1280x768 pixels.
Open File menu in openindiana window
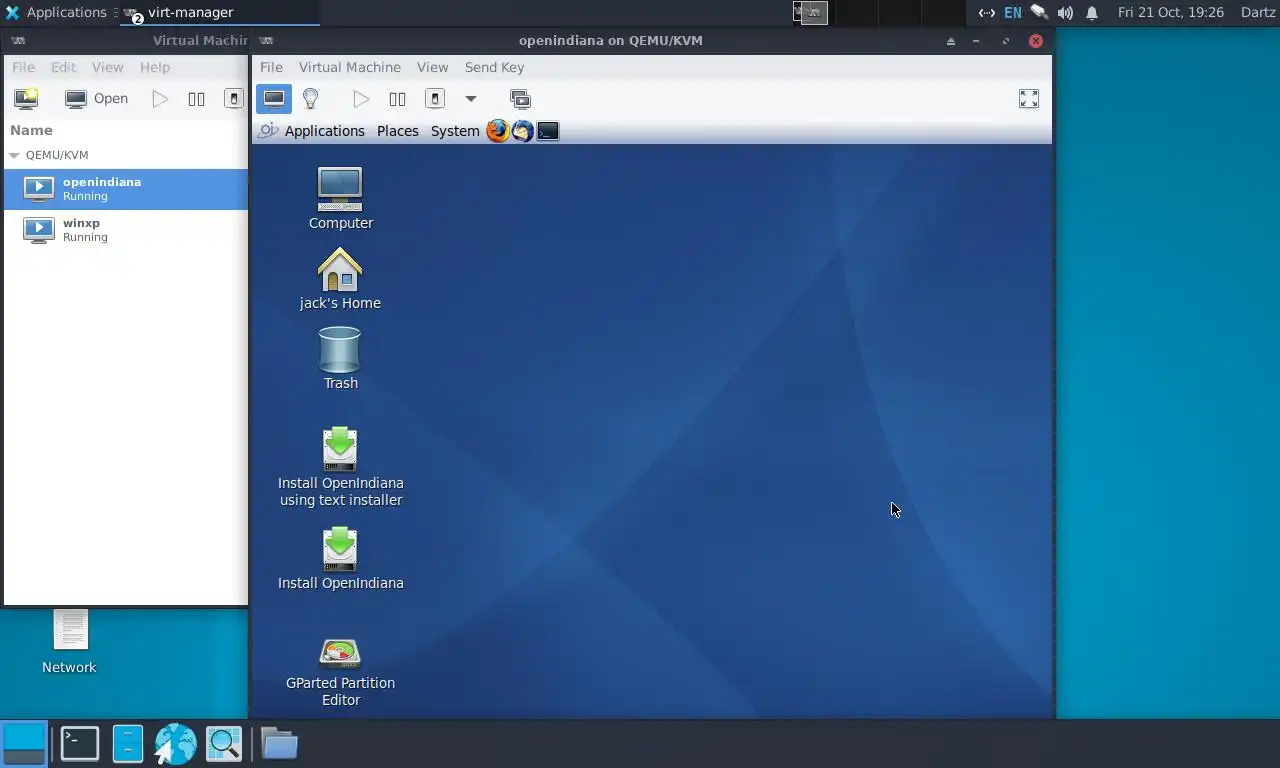[271, 67]
